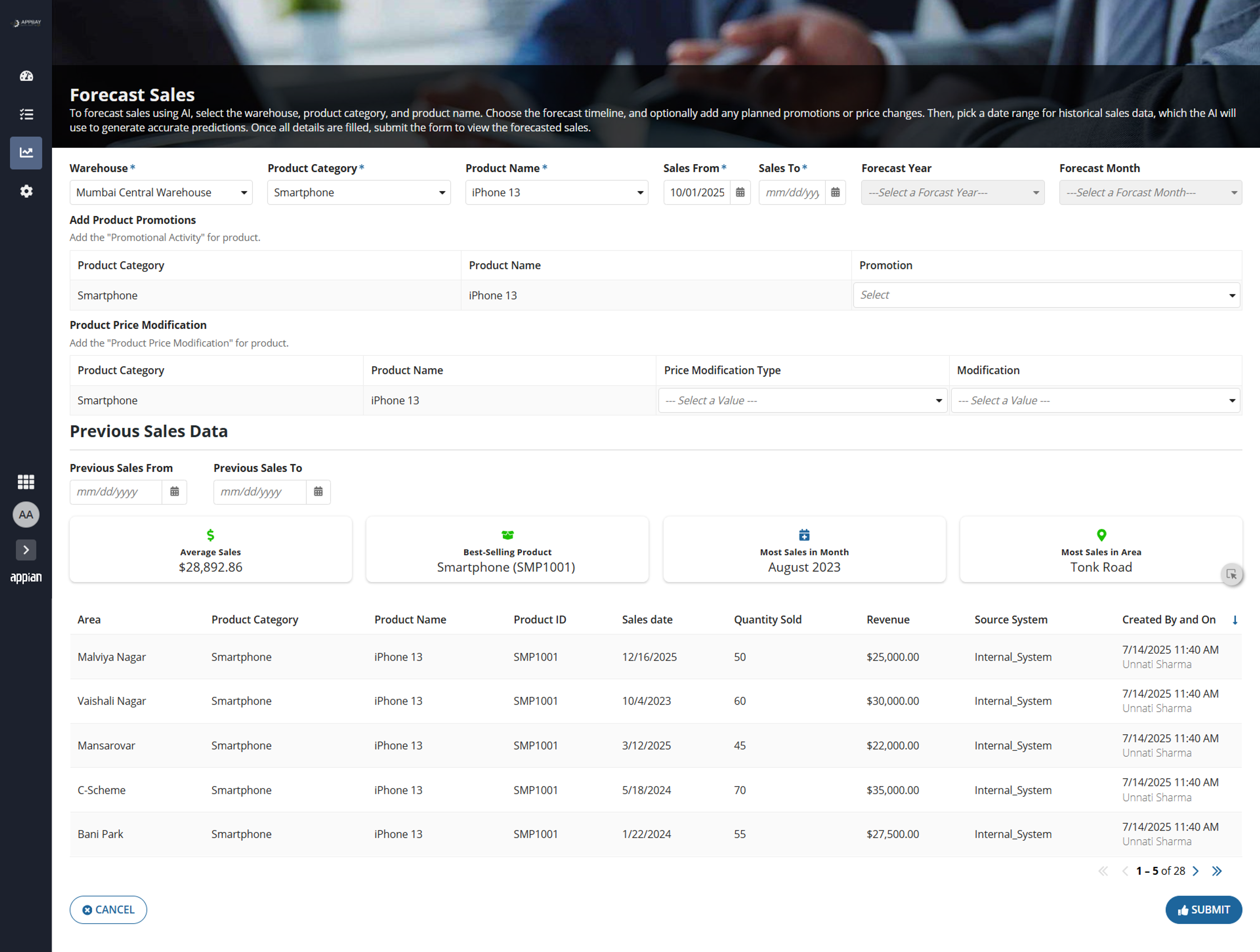Select the forecast chart icon in sidebar
This screenshot has width=1260, height=952.
point(26,153)
